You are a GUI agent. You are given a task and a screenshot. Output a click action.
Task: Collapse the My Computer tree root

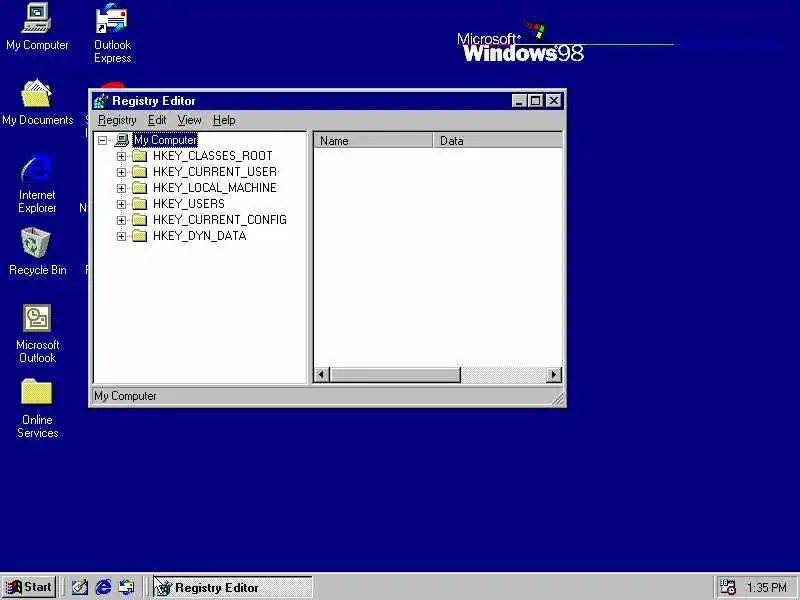click(x=103, y=140)
